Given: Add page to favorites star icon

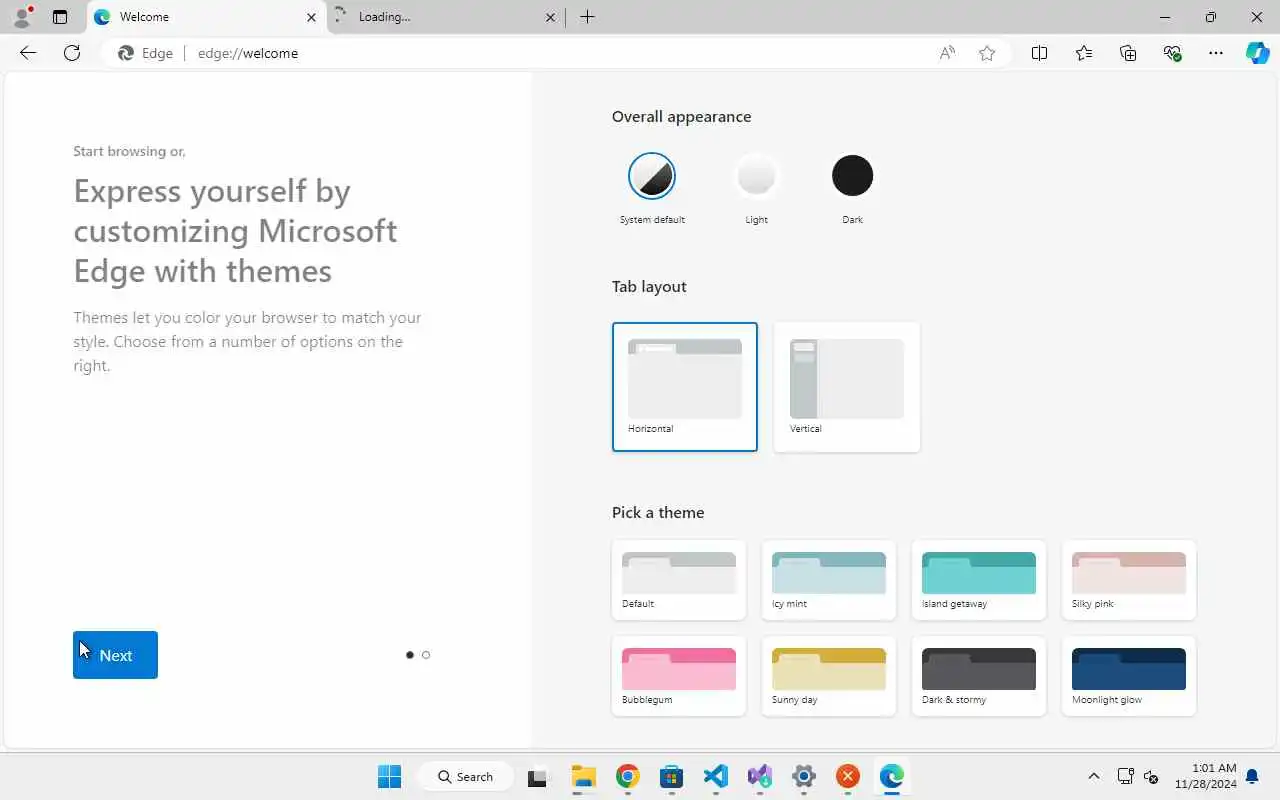Looking at the screenshot, I should coord(987,53).
